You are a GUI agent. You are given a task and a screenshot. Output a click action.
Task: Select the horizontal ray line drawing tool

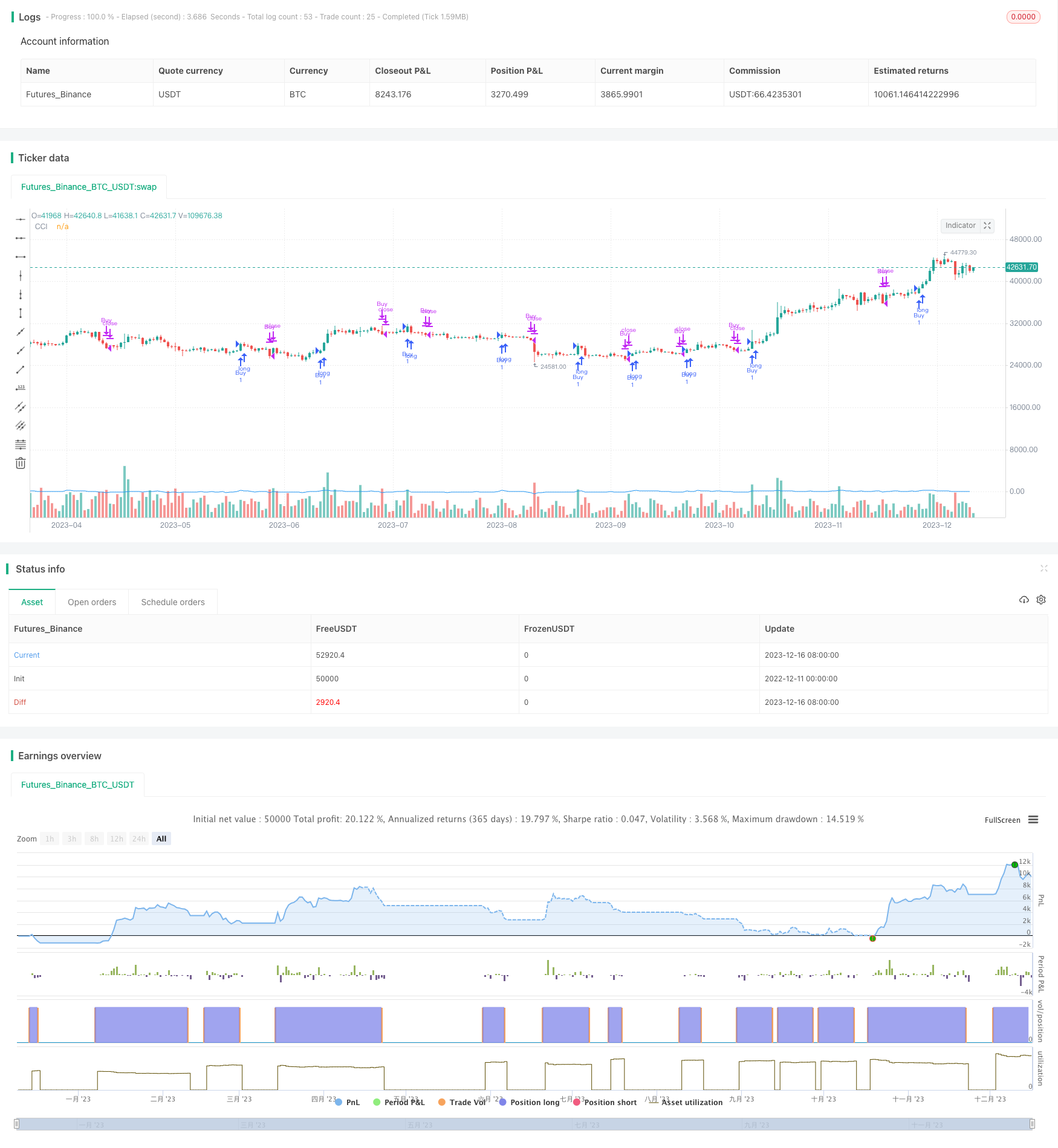(x=21, y=238)
